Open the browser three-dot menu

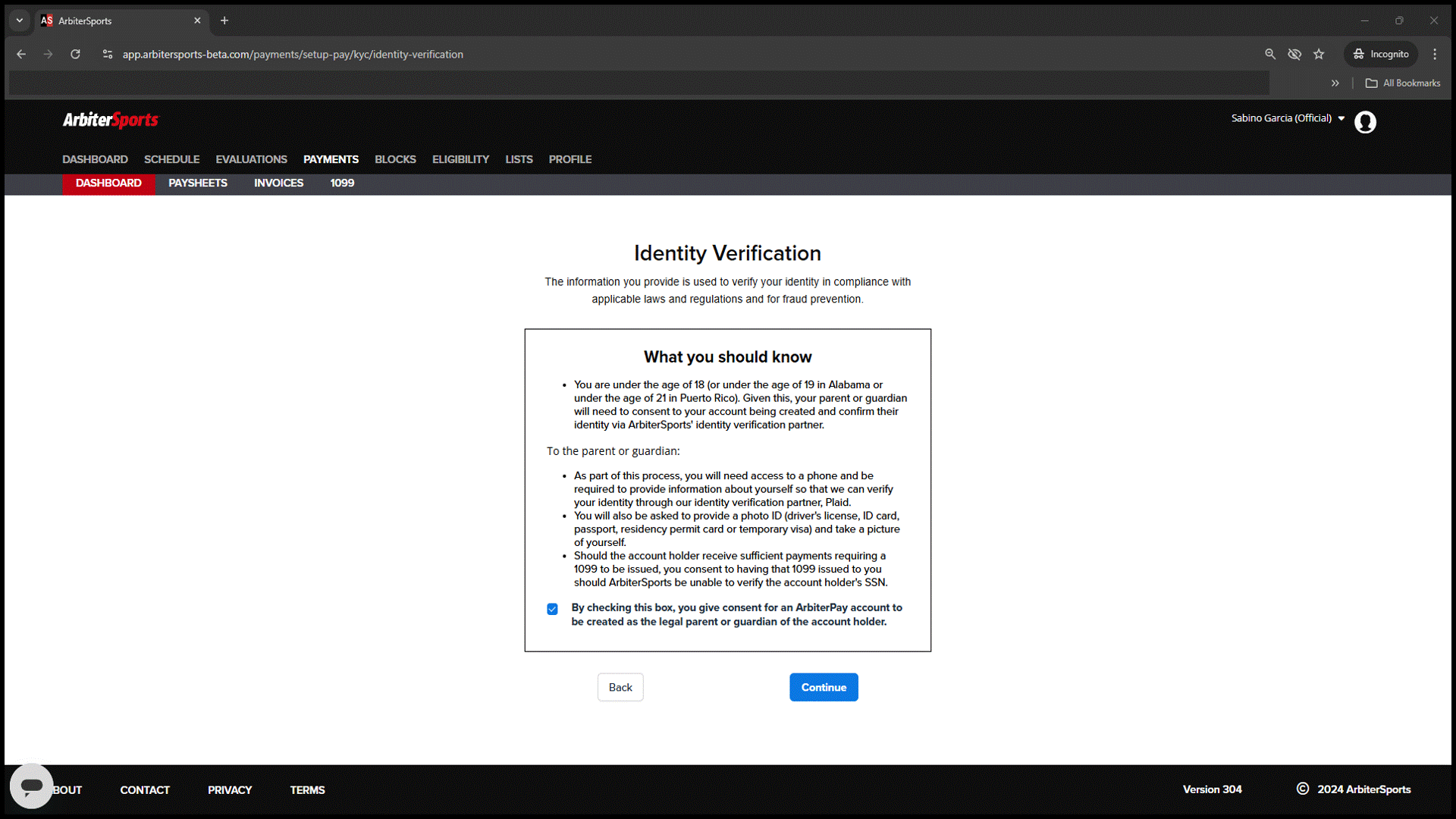(1435, 54)
